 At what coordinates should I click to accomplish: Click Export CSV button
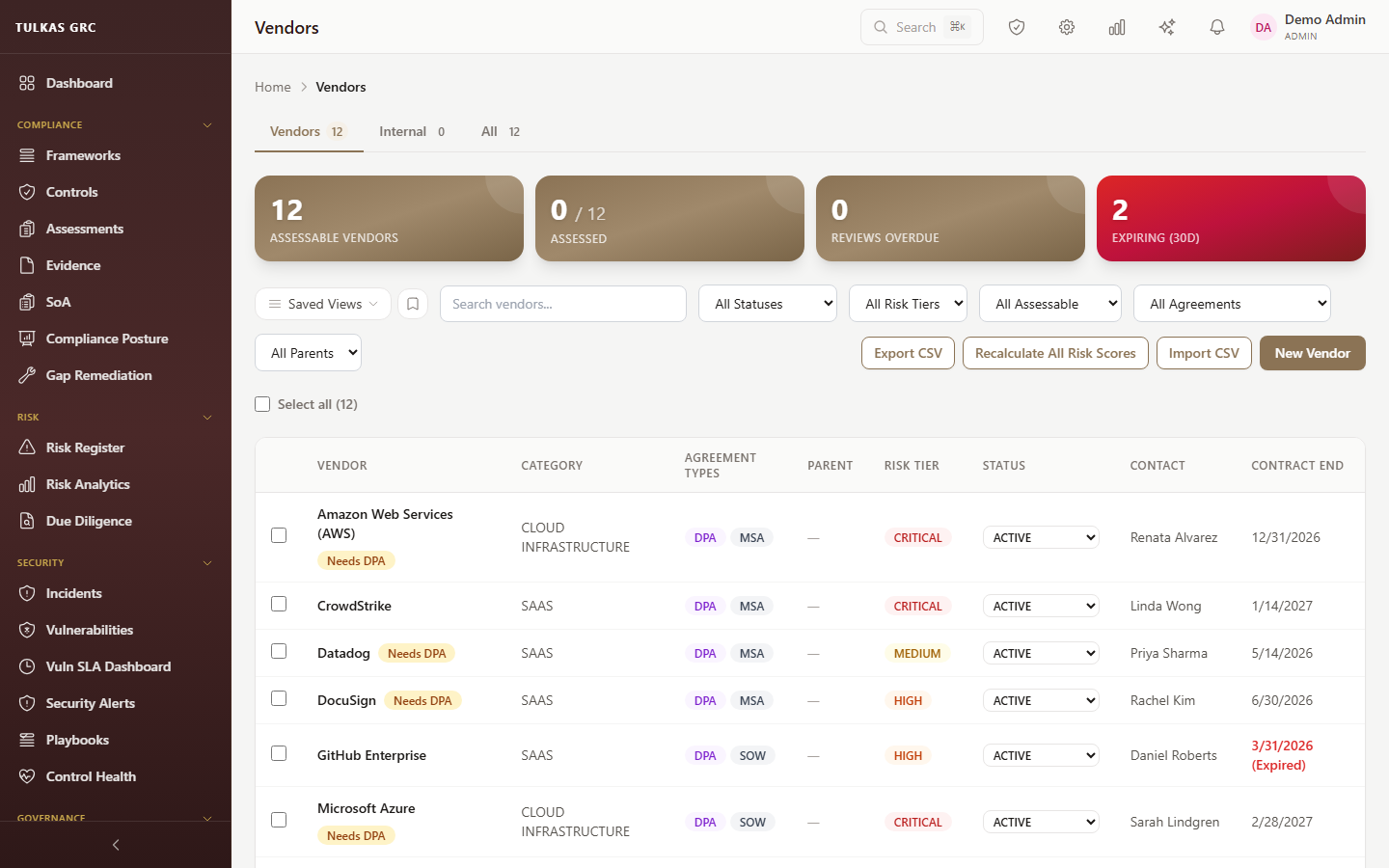(908, 353)
